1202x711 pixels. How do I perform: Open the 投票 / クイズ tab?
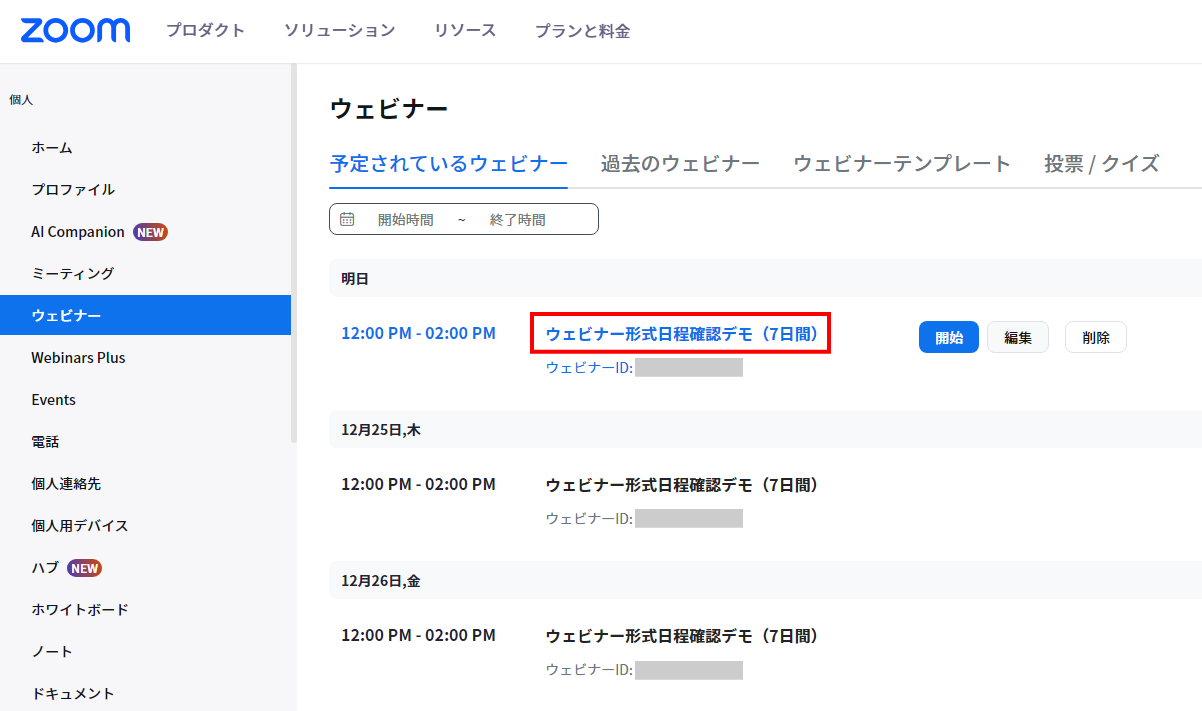coord(1101,164)
